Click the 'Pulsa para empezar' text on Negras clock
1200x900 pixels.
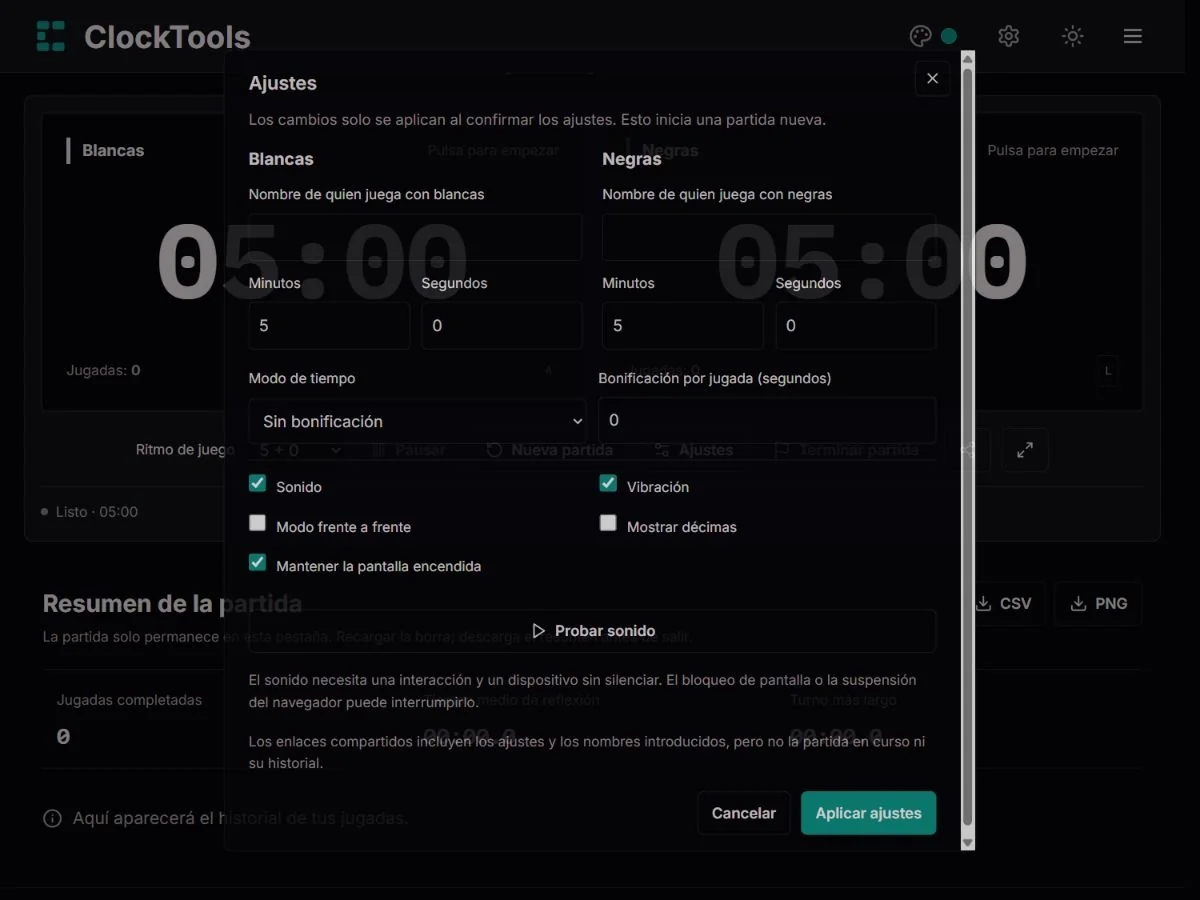(x=1053, y=150)
